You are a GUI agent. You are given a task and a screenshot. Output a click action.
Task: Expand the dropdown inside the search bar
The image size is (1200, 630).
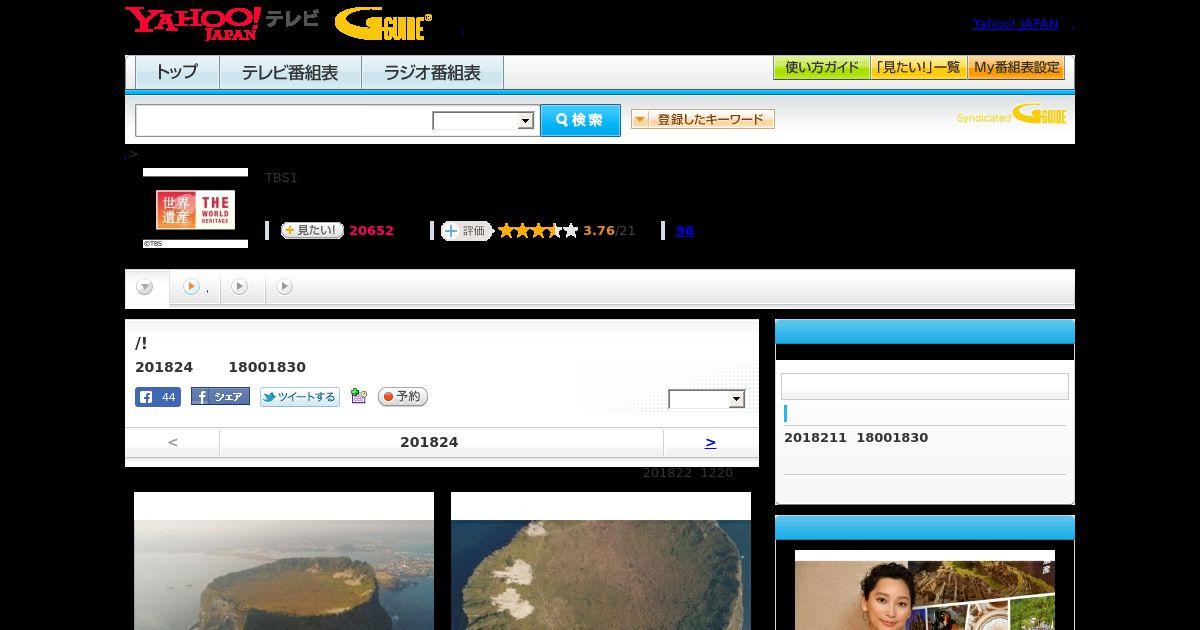pyautogui.click(x=483, y=121)
